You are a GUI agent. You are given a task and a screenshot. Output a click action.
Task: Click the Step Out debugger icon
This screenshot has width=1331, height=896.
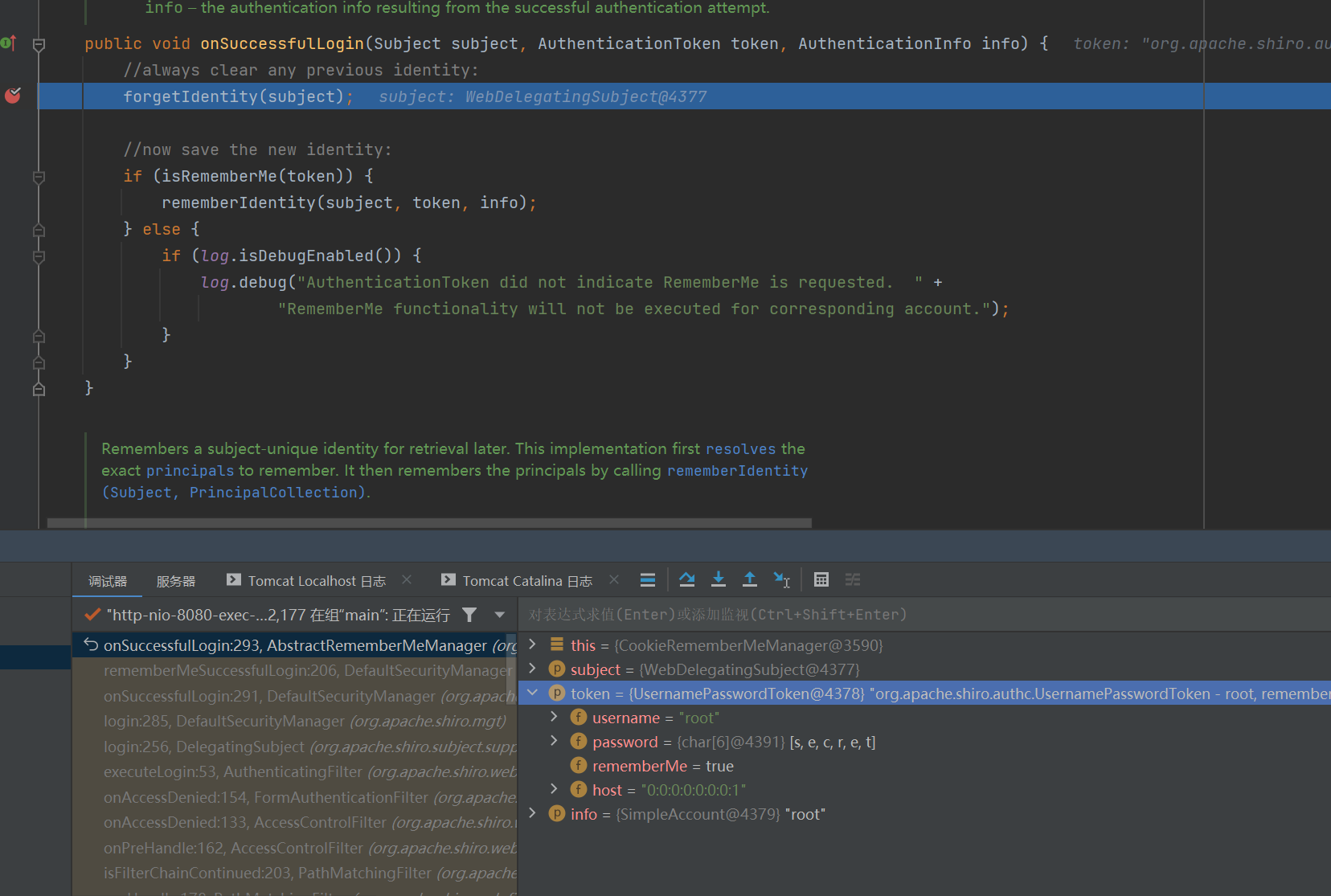pos(750,579)
